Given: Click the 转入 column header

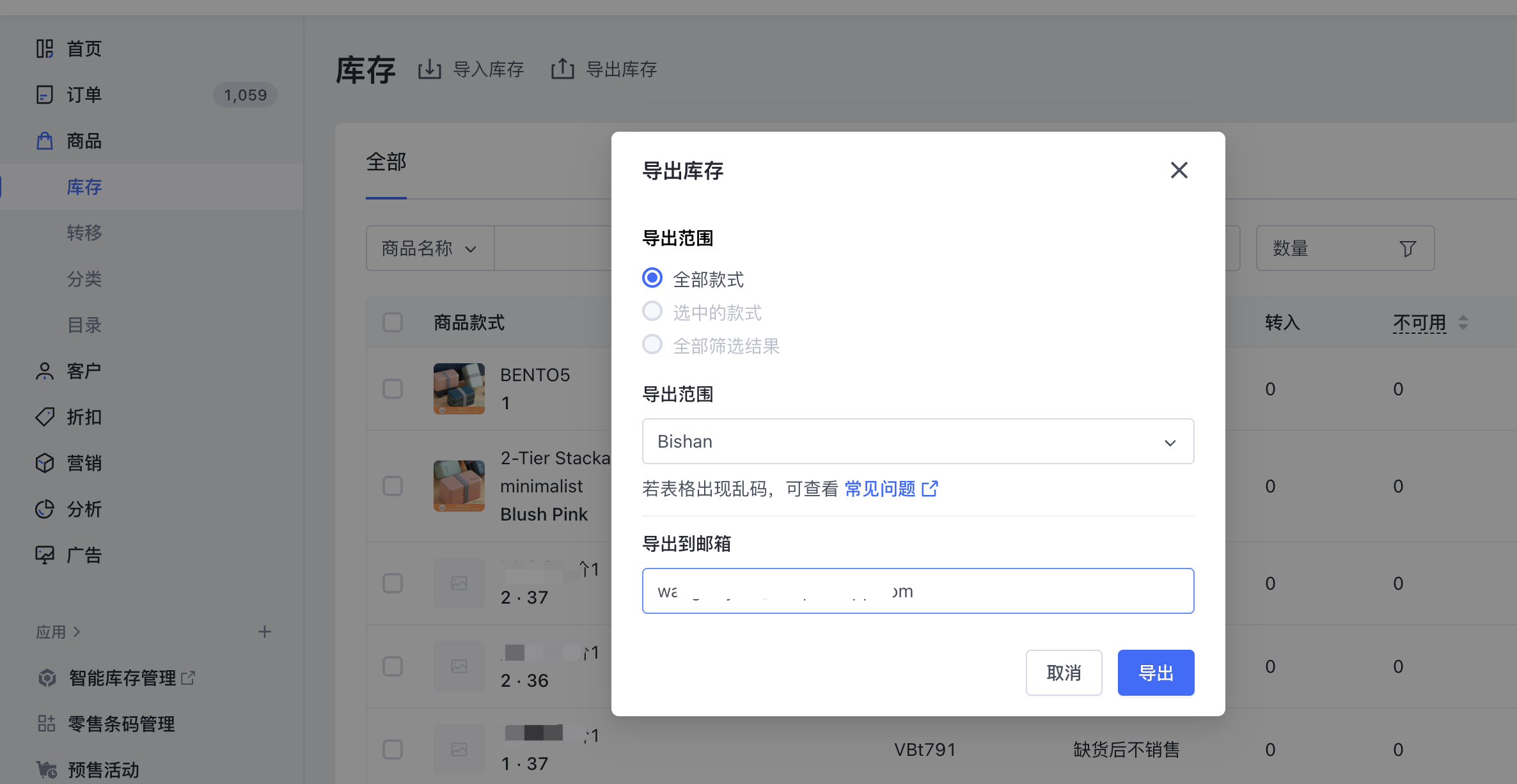Looking at the screenshot, I should point(1282,322).
